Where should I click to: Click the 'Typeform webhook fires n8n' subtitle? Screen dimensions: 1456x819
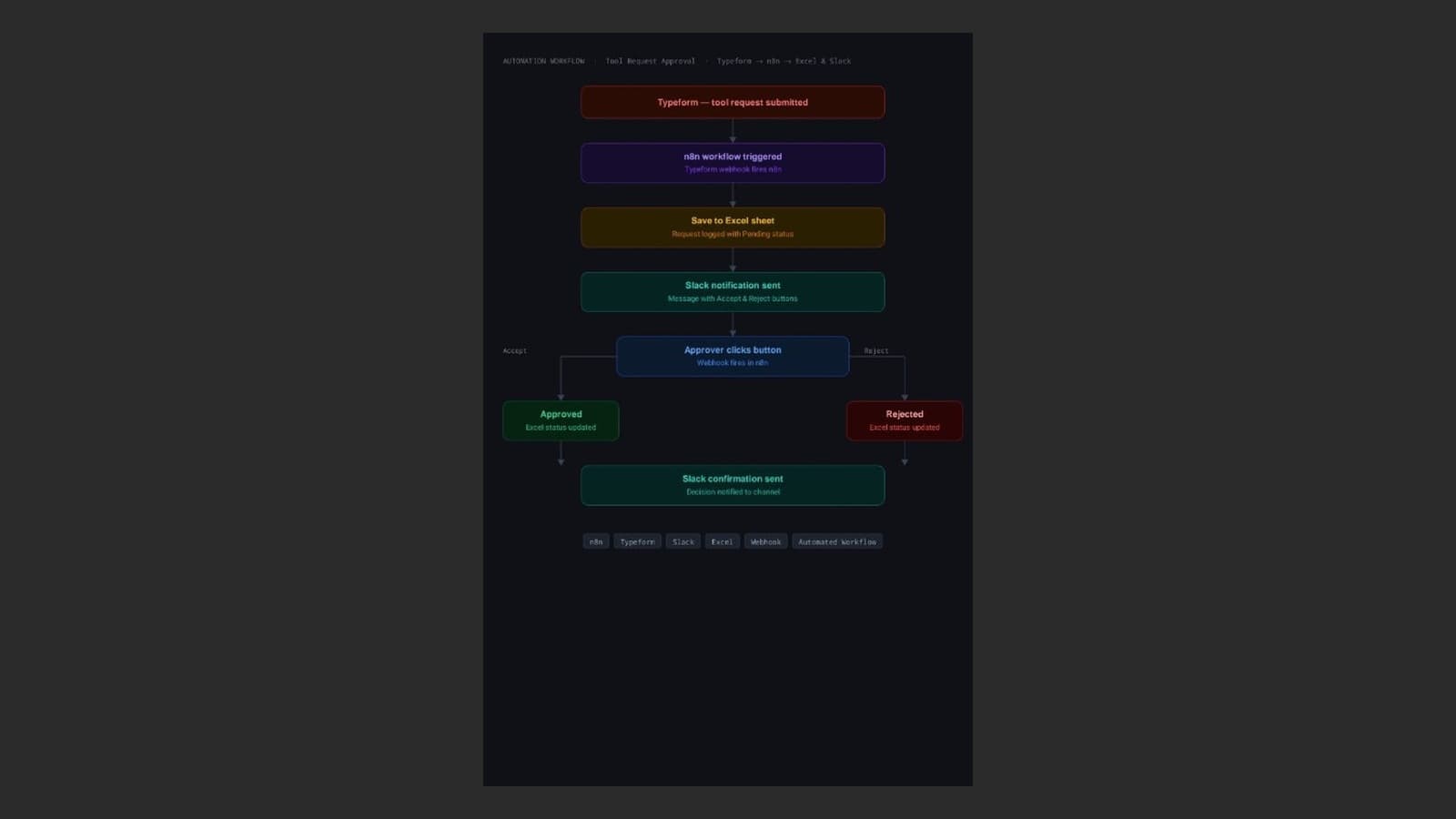click(x=733, y=169)
